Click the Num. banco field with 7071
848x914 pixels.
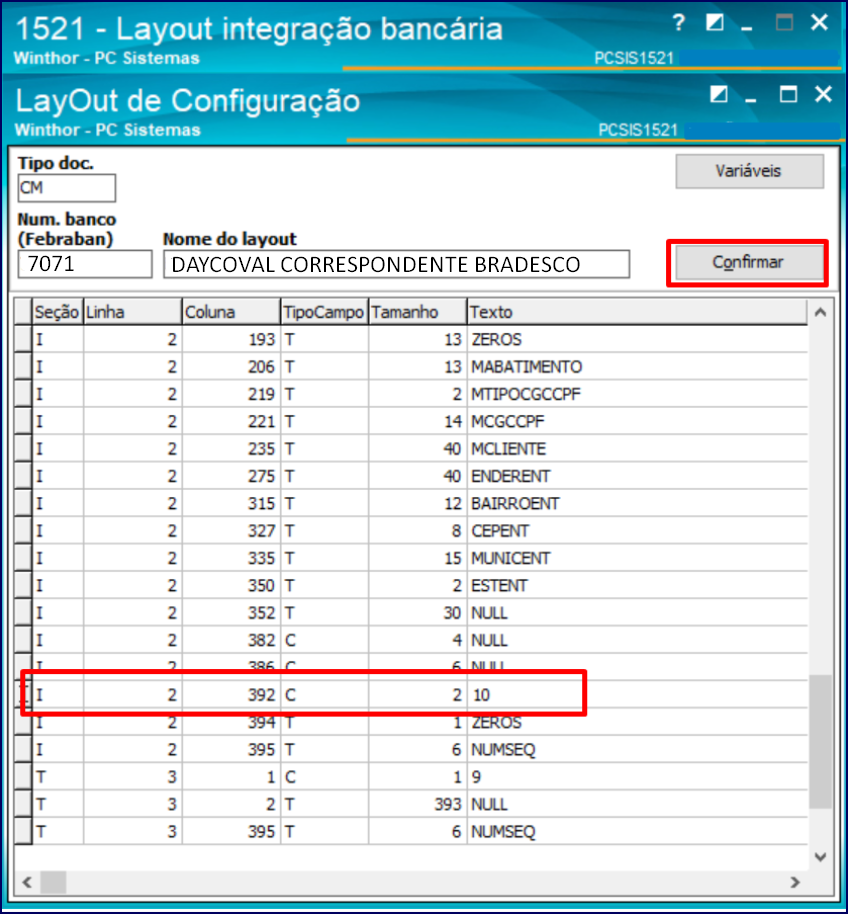(85, 264)
